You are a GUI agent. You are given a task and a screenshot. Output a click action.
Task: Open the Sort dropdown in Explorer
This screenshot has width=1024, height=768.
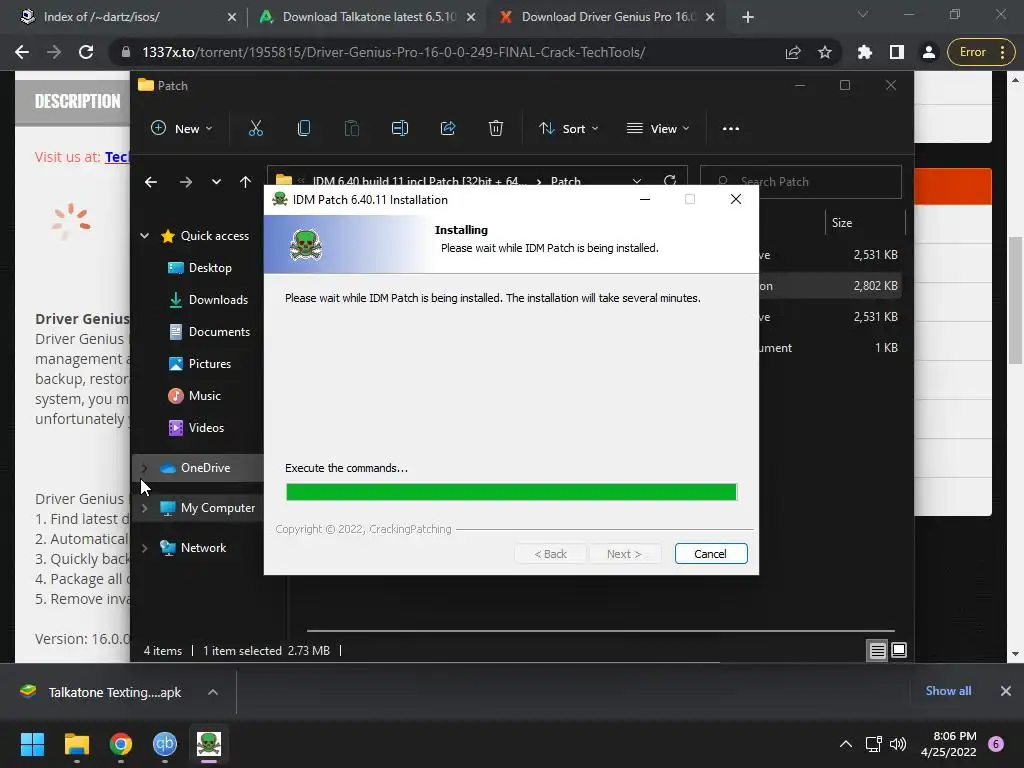[568, 129]
